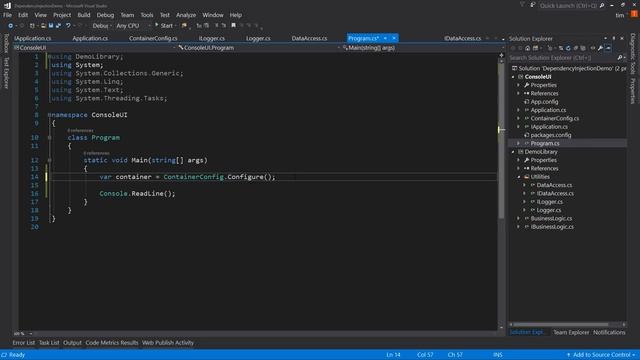
Task: Click the Task List panel tab
Action: (x=49, y=343)
